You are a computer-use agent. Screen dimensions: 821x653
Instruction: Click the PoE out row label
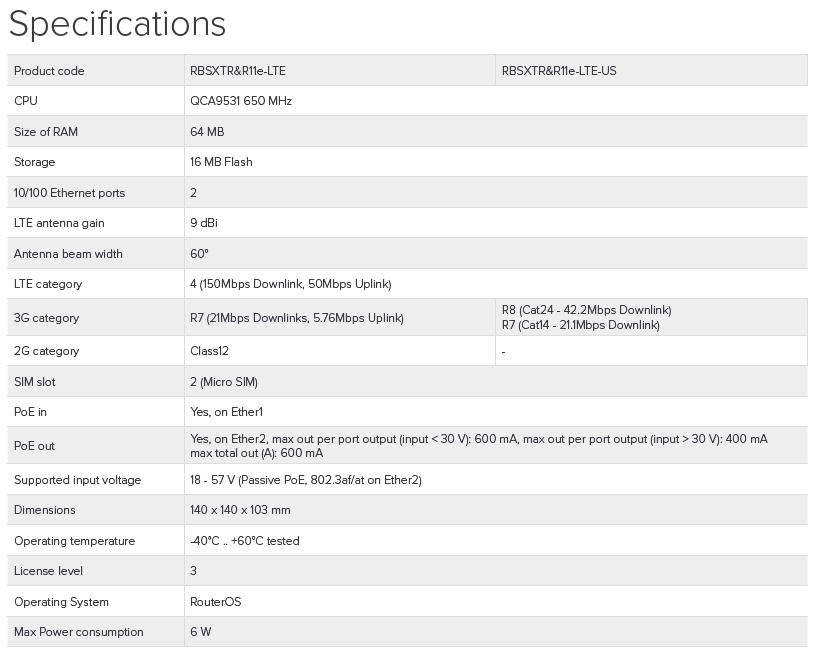tap(34, 446)
